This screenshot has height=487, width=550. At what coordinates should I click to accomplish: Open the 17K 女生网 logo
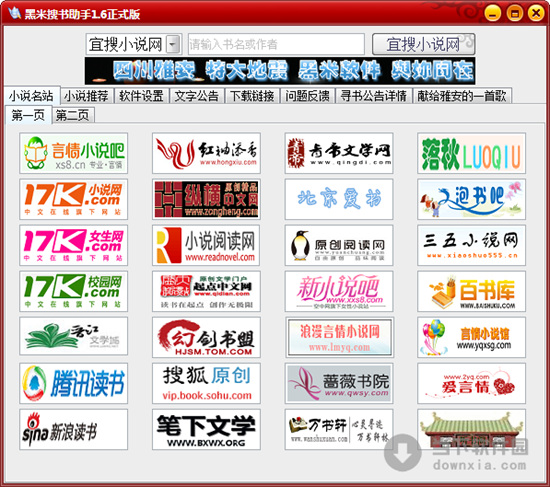pos(73,245)
